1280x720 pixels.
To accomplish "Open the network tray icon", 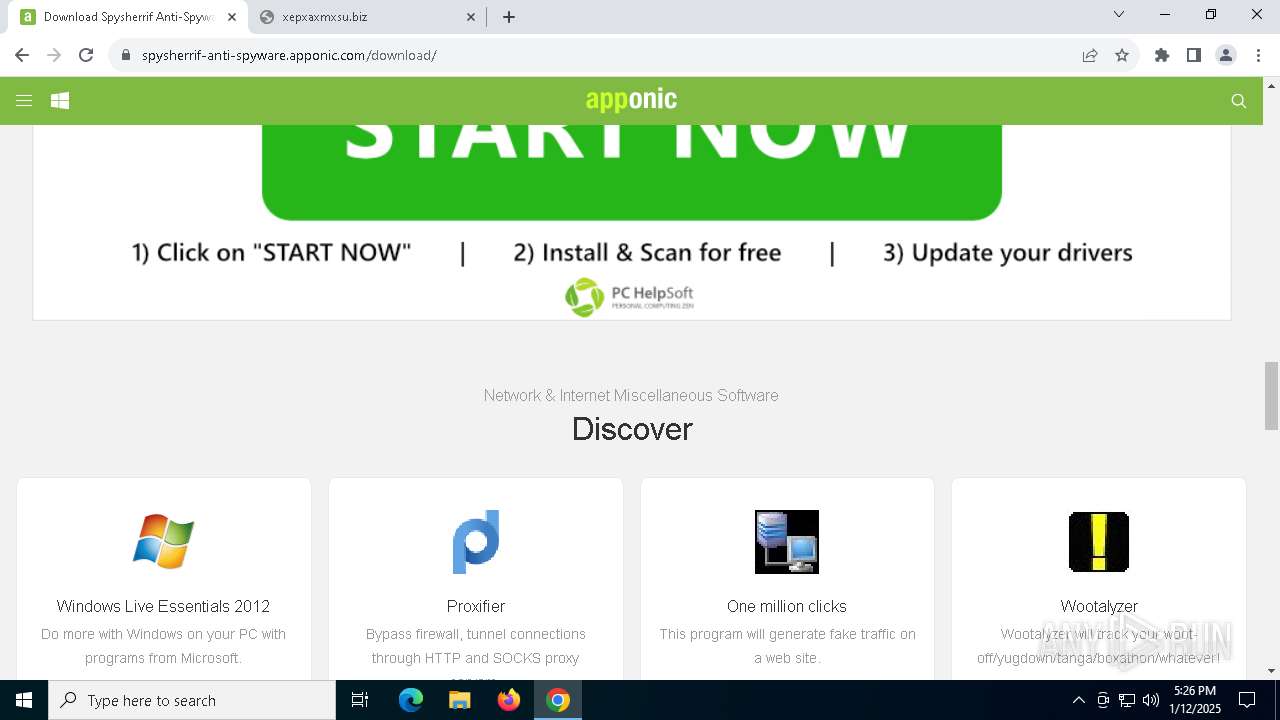I will click(1127, 700).
